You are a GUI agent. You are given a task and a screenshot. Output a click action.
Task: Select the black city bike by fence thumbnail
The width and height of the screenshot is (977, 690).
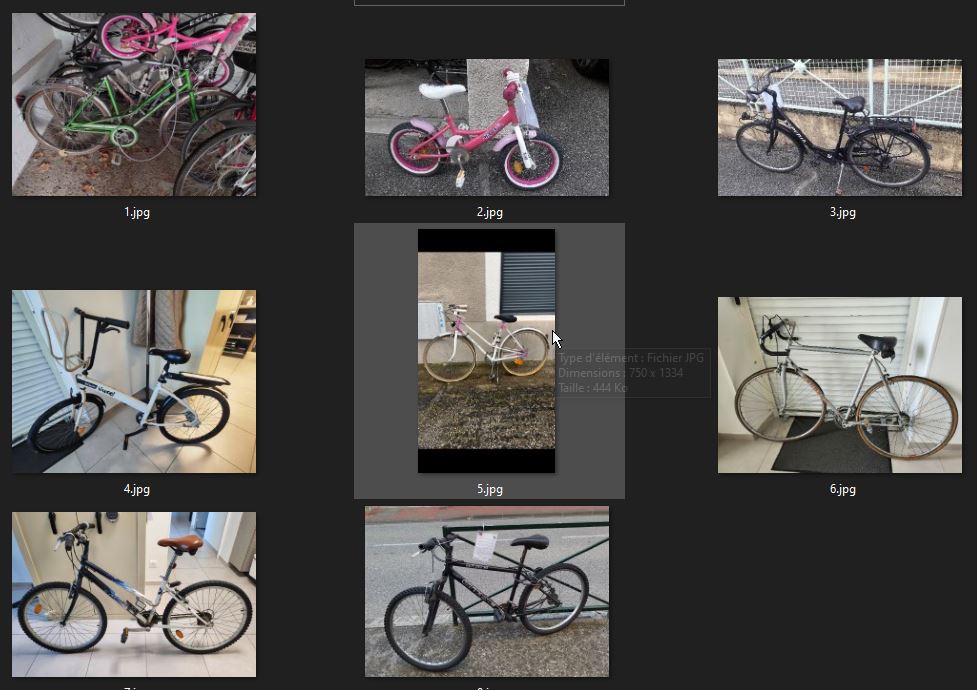840,128
